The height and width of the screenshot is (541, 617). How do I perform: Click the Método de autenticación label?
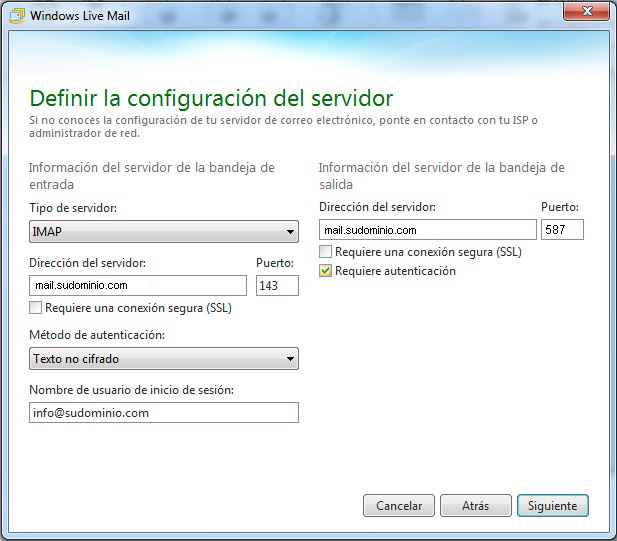(97, 335)
